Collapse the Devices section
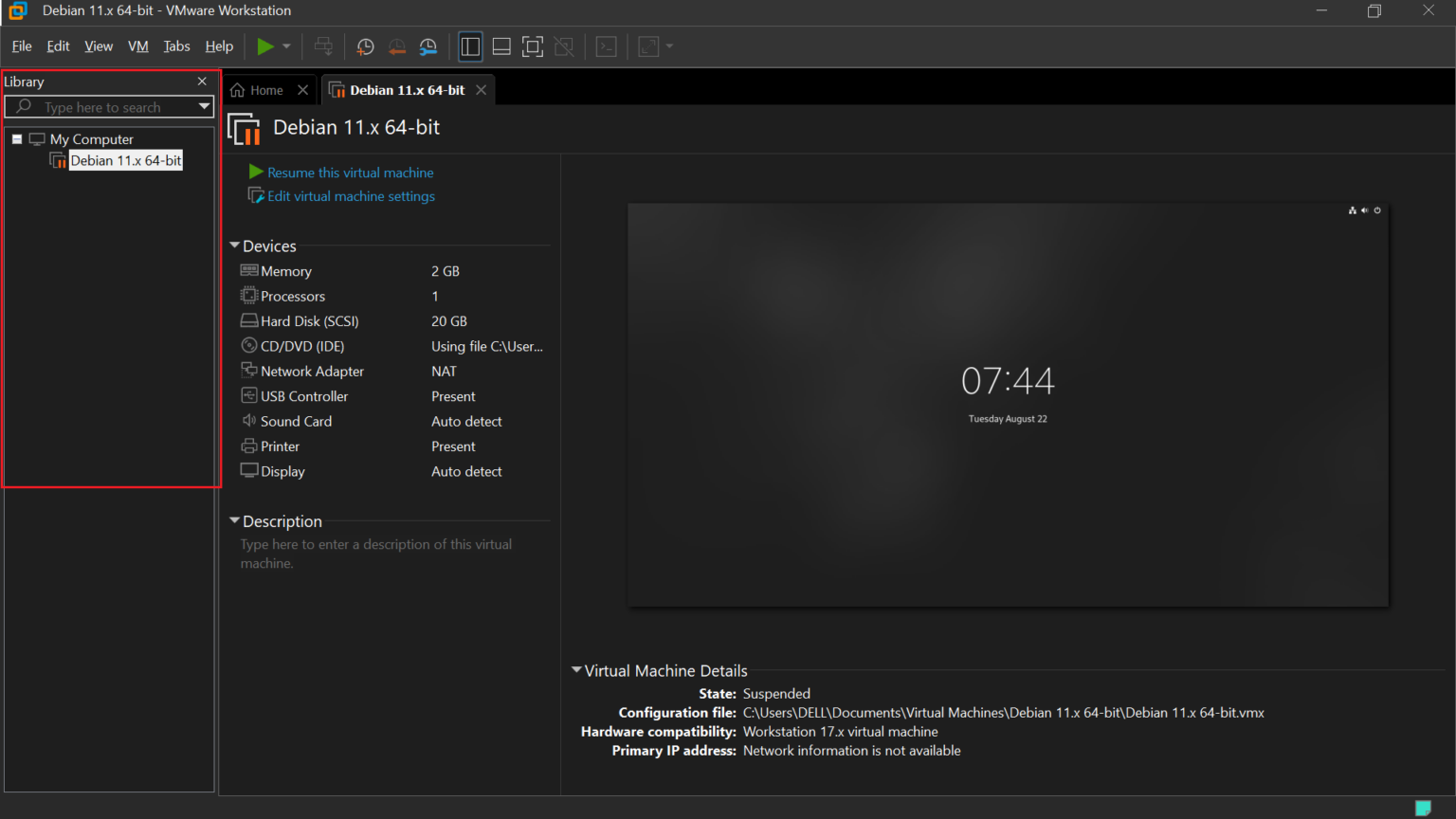This screenshot has height=819, width=1456. pyautogui.click(x=235, y=246)
